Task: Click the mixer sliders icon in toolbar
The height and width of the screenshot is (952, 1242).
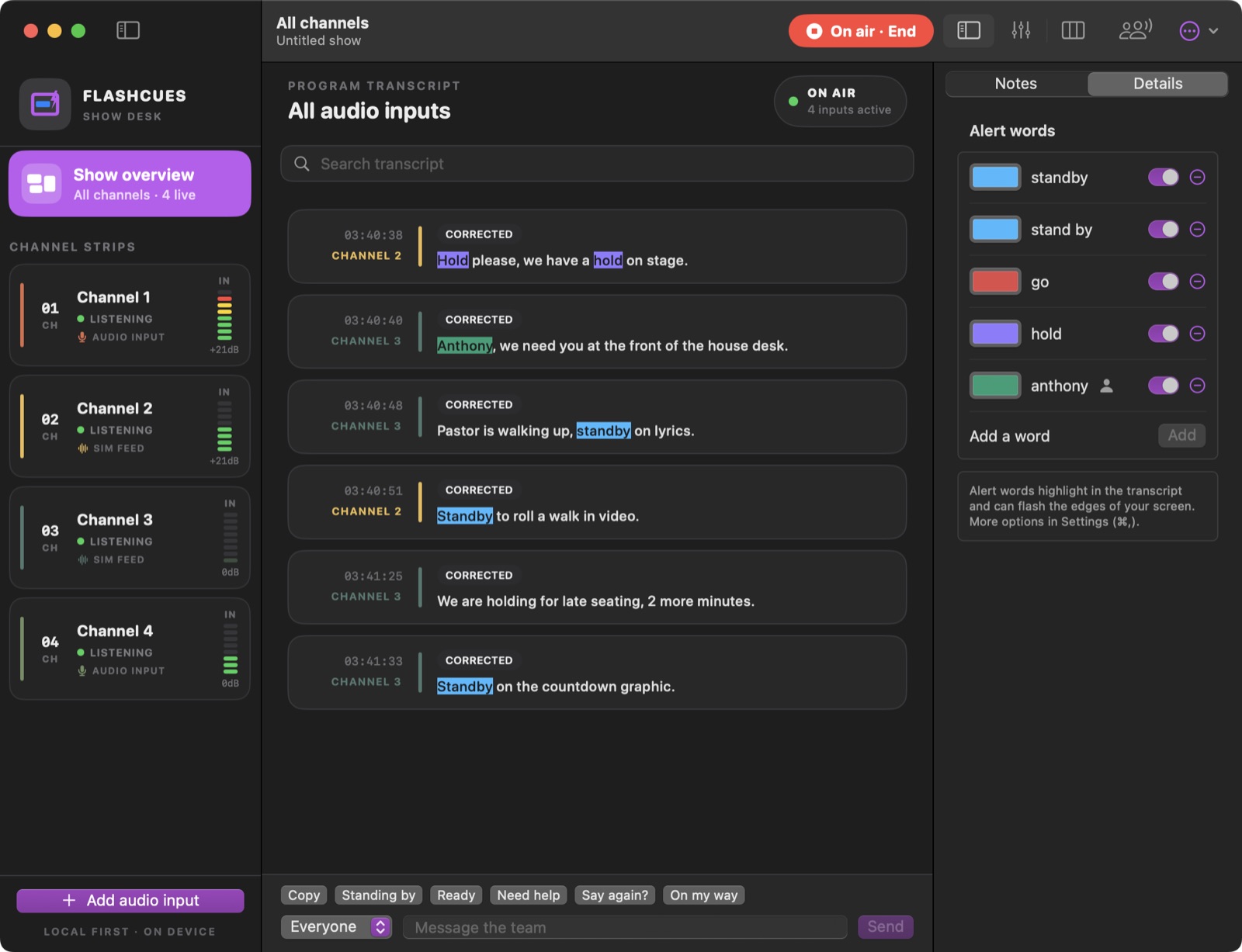Action: click(x=1021, y=30)
